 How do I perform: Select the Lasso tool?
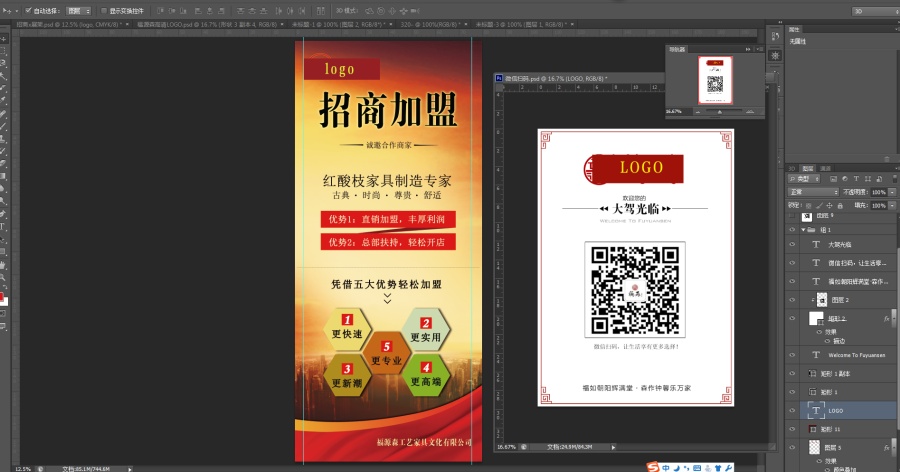[5, 63]
